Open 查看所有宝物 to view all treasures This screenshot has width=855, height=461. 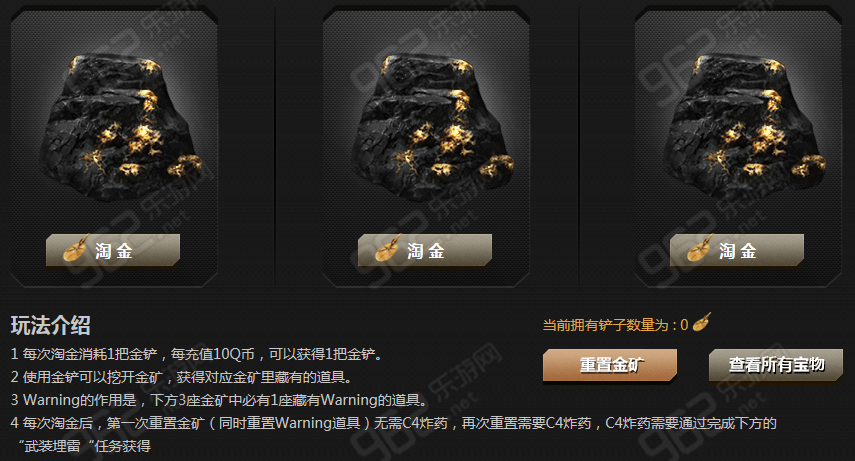pyautogui.click(x=776, y=365)
